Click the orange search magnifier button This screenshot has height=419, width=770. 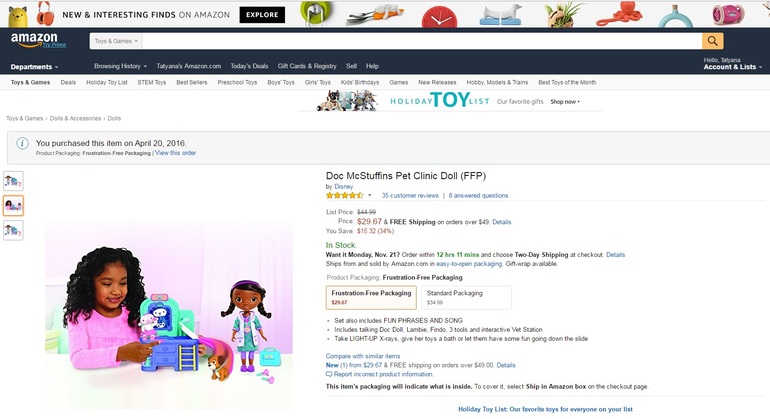[712, 41]
